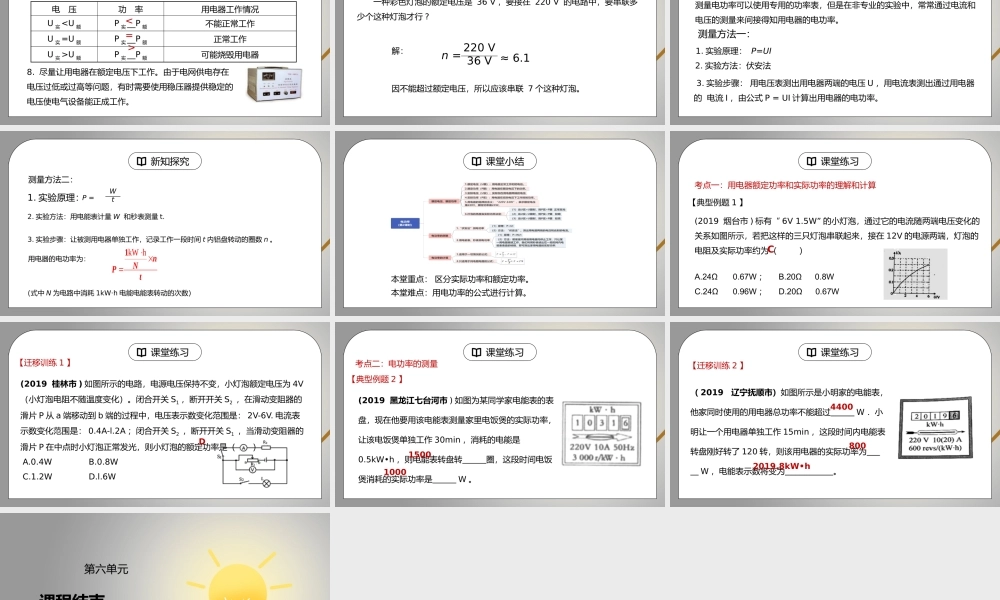Select the energy meter image reading 220V 10A 50Hz
The image size is (1000, 600).
[x=601, y=434]
